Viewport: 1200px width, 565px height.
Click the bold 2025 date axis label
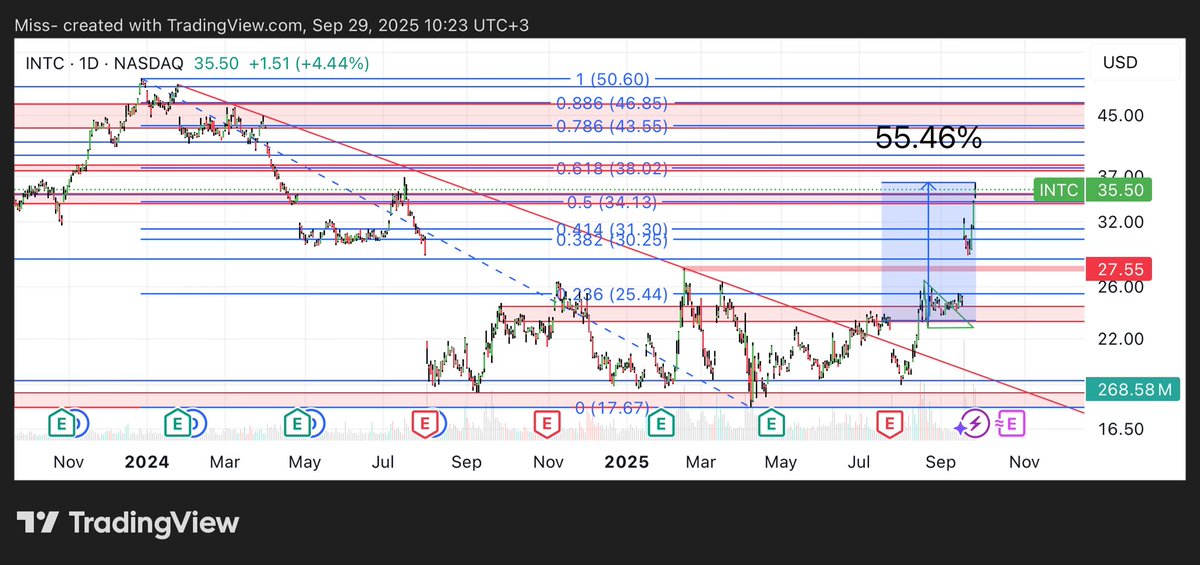[x=627, y=462]
